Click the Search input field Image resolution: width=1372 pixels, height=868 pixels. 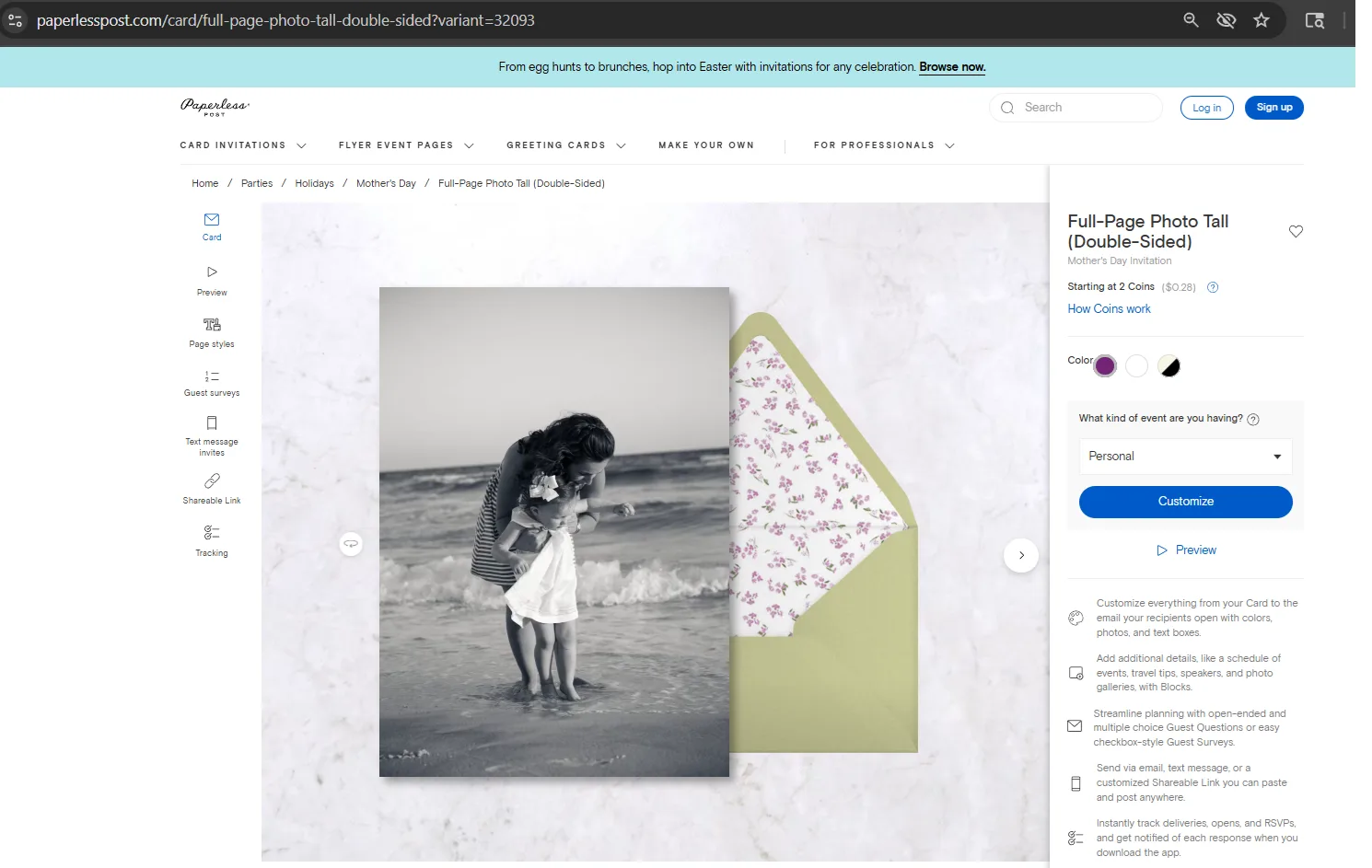coord(1076,108)
